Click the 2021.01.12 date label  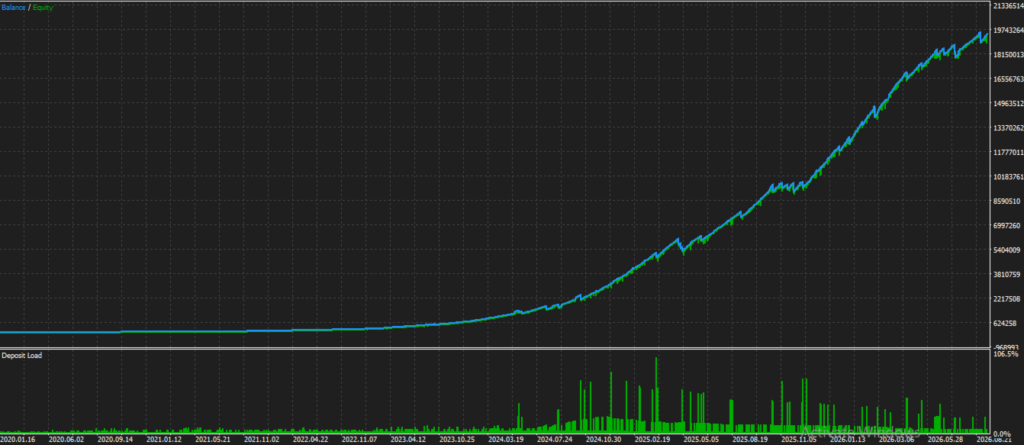(x=163, y=440)
